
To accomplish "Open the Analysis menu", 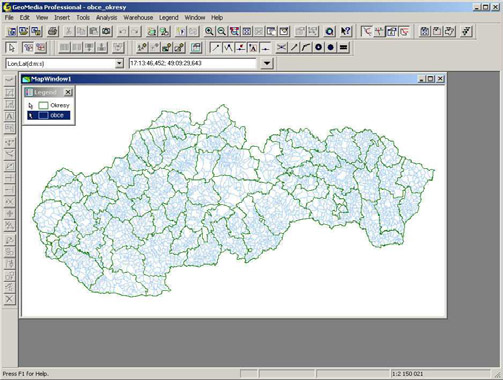I will coord(106,18).
